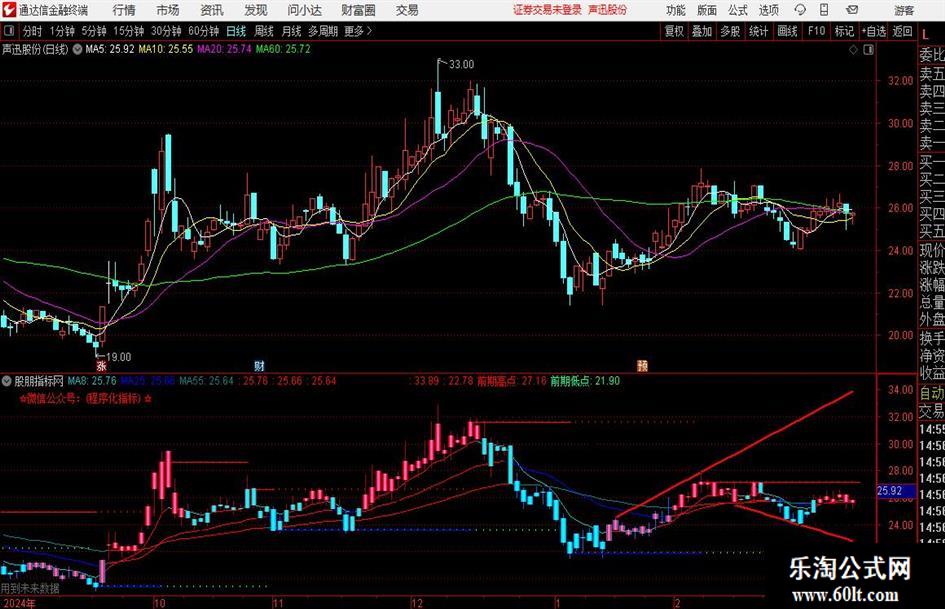Click the 用到未来数据 warning text
The width and height of the screenshot is (945, 609).
(x=30, y=588)
